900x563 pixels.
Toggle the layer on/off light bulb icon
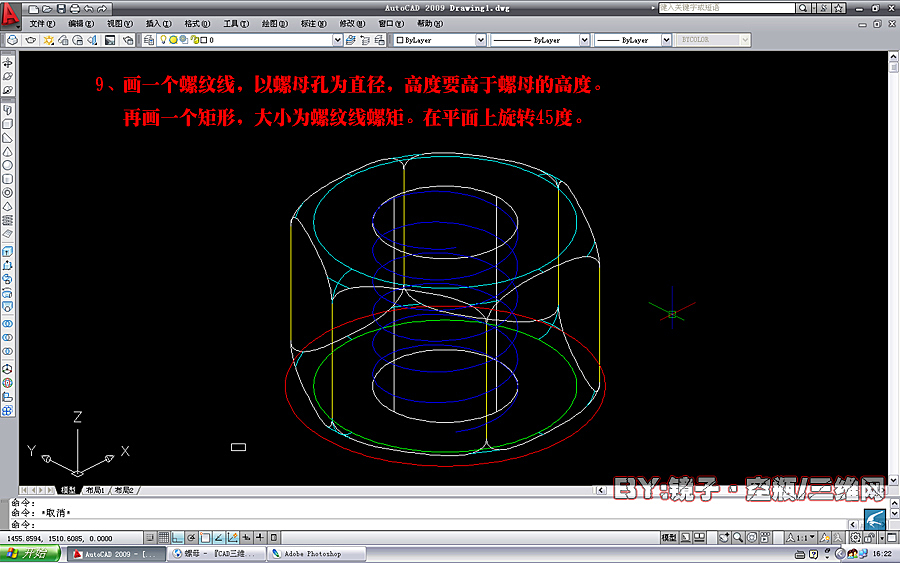click(x=164, y=40)
